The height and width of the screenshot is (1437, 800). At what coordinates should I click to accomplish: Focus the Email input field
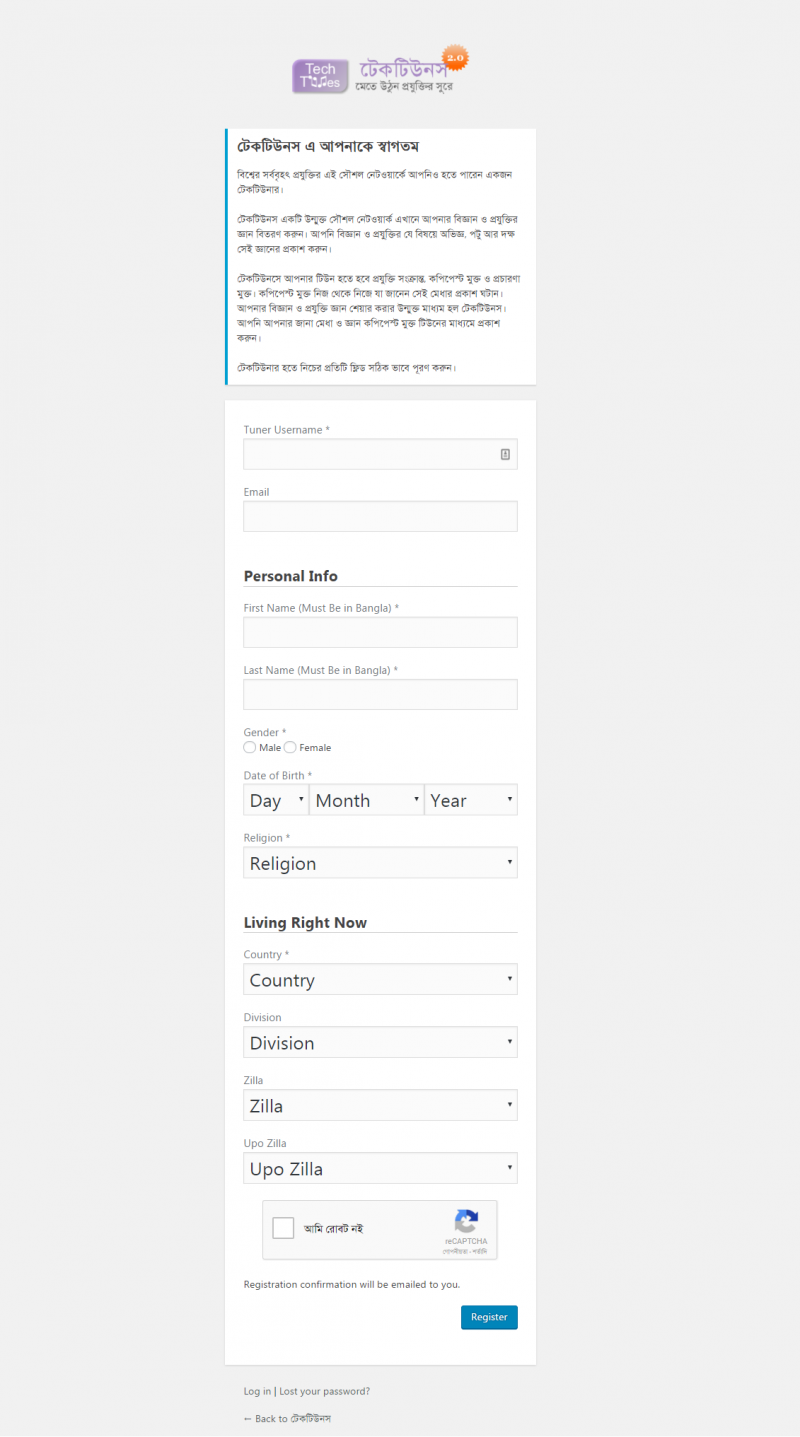pyautogui.click(x=380, y=516)
